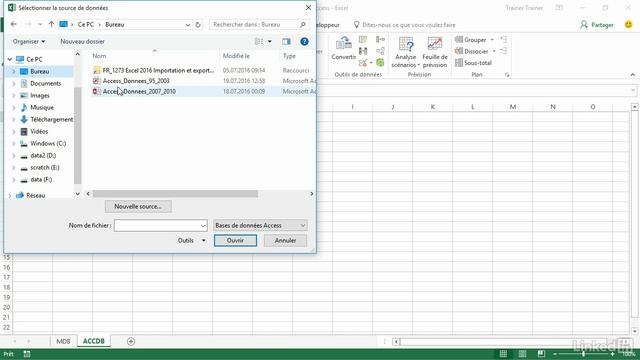
Task: Click the up-folder arrow in file dialog
Action: (51, 24)
